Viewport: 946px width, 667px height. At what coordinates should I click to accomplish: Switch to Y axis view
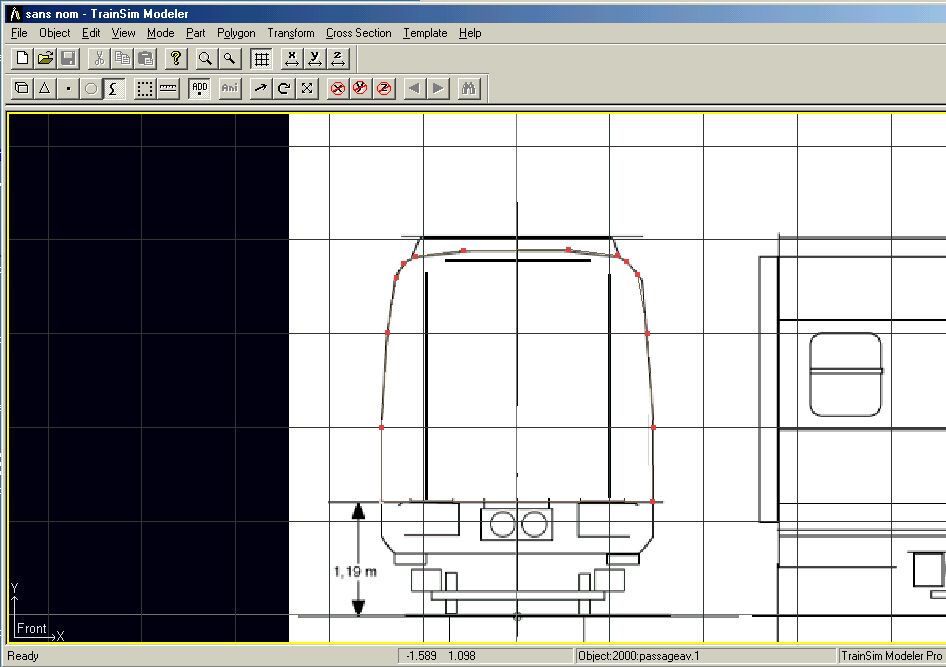(315, 59)
